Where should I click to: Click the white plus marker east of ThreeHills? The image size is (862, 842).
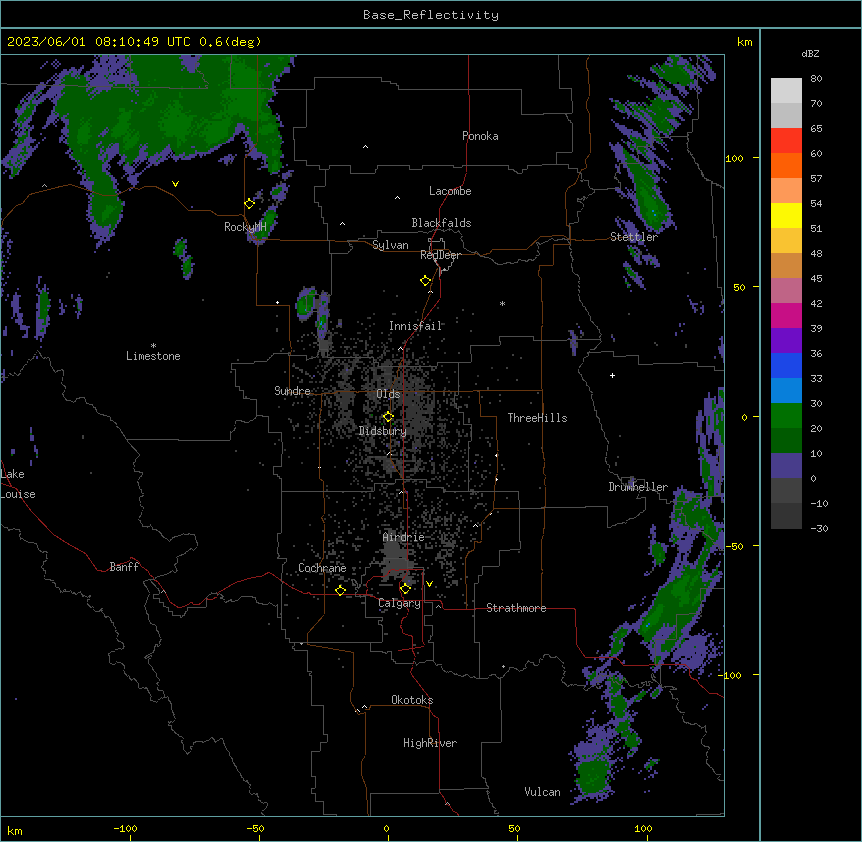(x=612, y=375)
